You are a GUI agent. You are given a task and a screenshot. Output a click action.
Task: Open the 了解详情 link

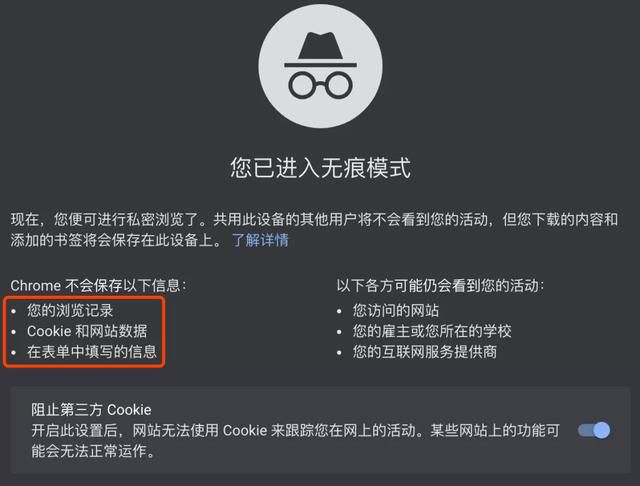pyautogui.click(x=260, y=240)
